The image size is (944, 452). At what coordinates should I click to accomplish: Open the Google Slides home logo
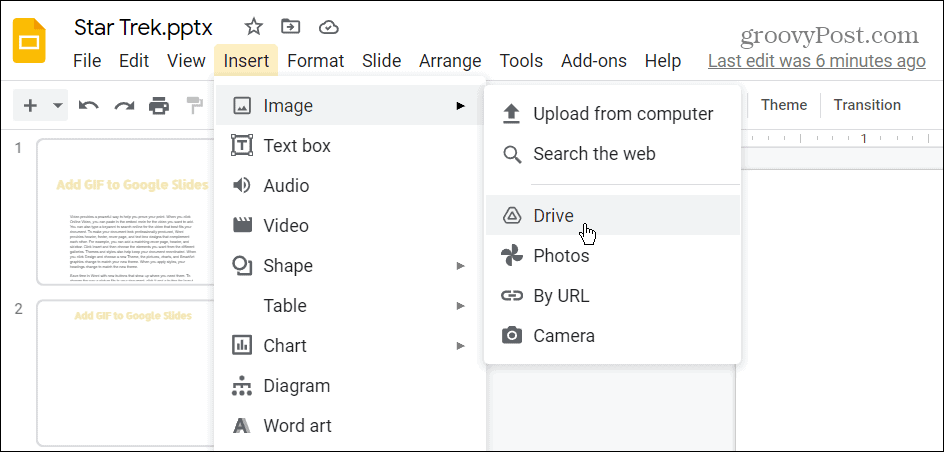coord(29,41)
